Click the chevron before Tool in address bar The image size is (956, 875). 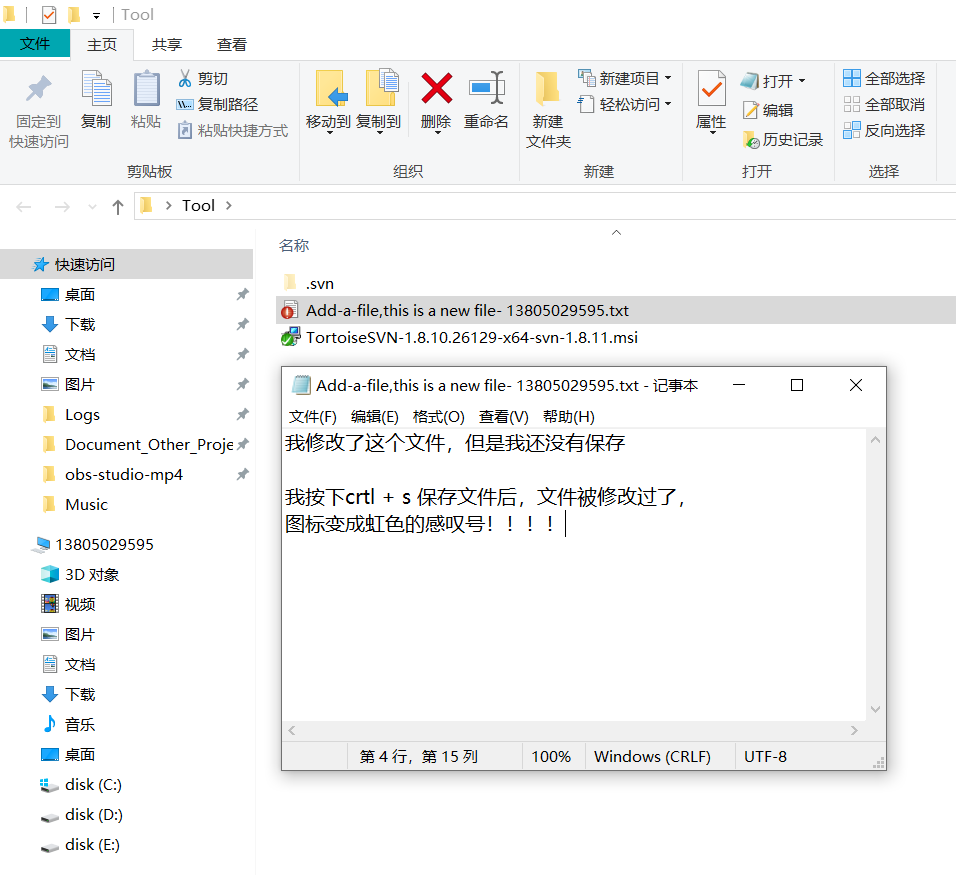coord(168,205)
